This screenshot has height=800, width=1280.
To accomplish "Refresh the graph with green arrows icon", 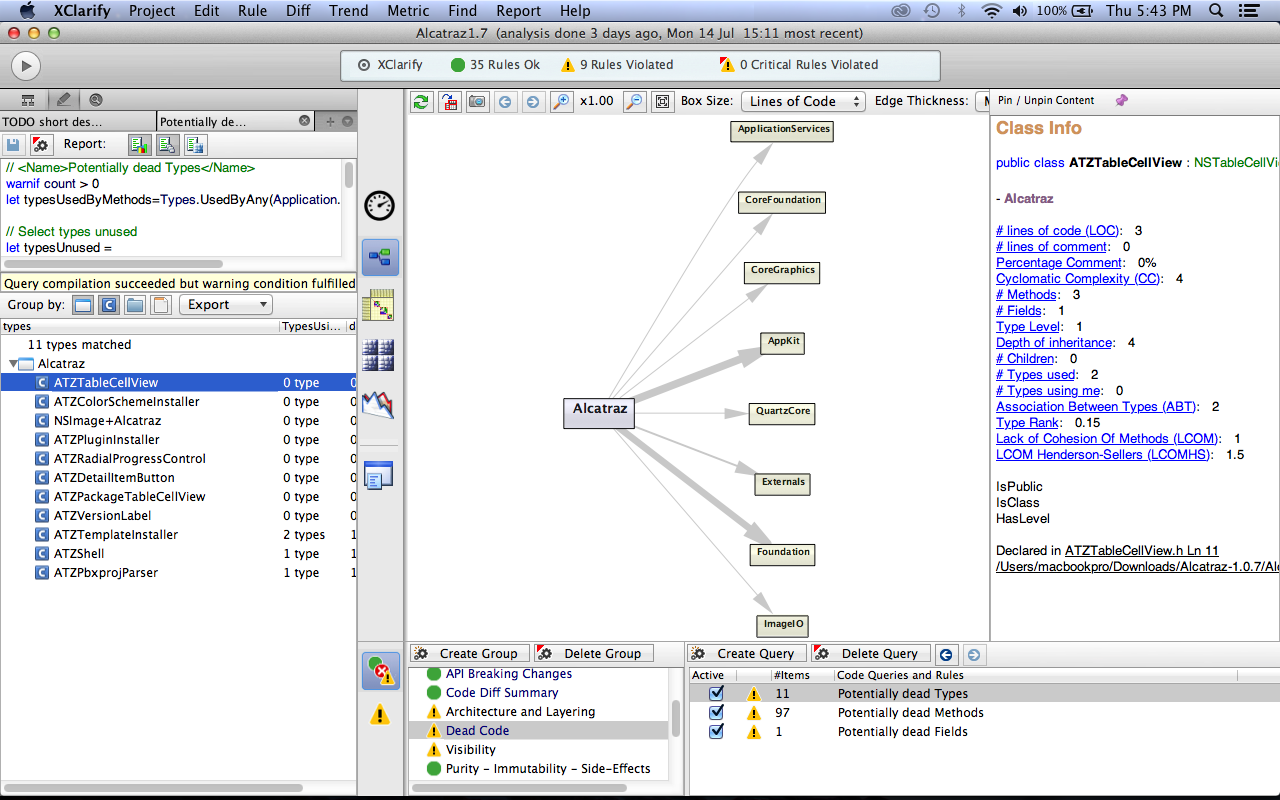I will [x=422, y=101].
